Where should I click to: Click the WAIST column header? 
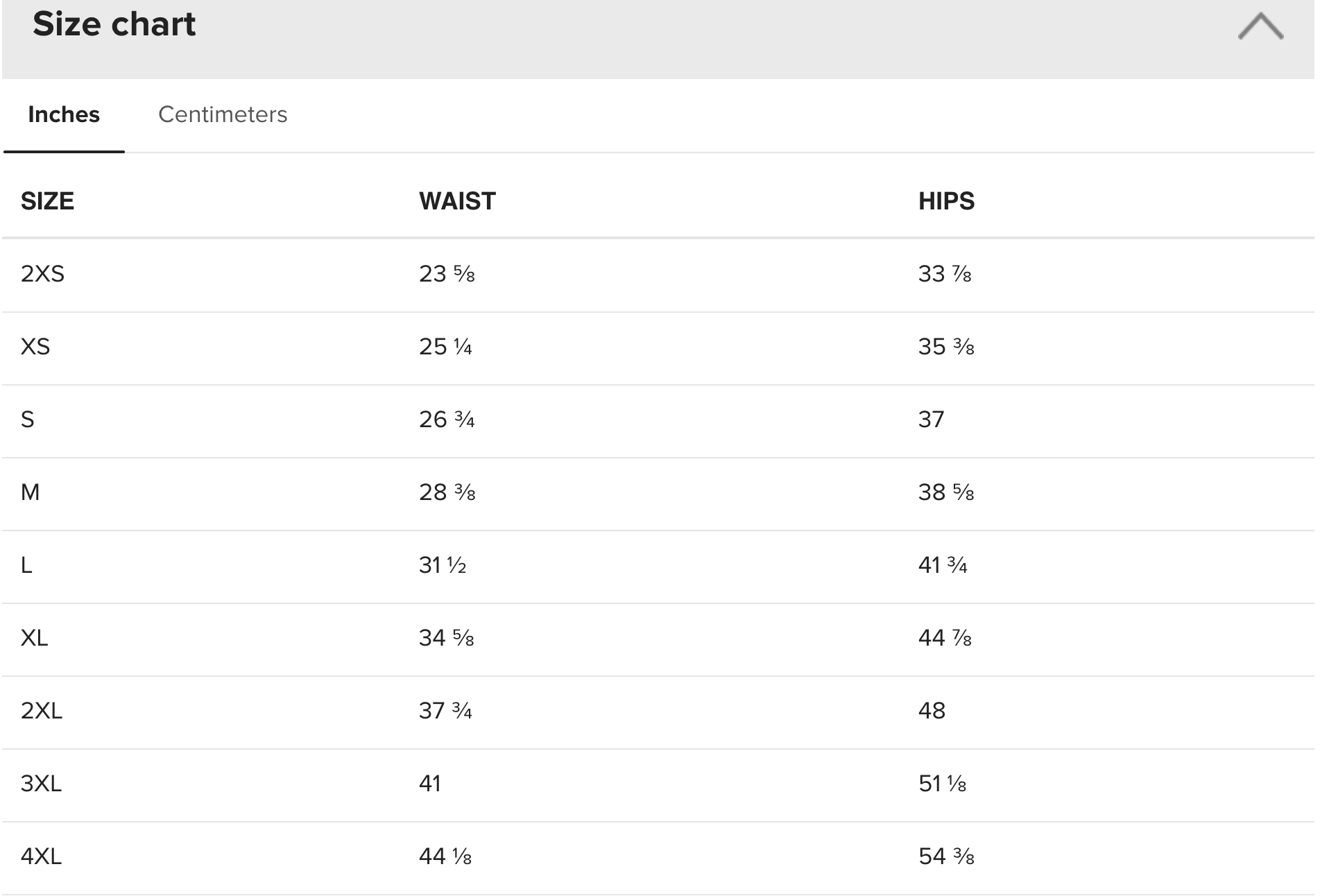pos(457,201)
